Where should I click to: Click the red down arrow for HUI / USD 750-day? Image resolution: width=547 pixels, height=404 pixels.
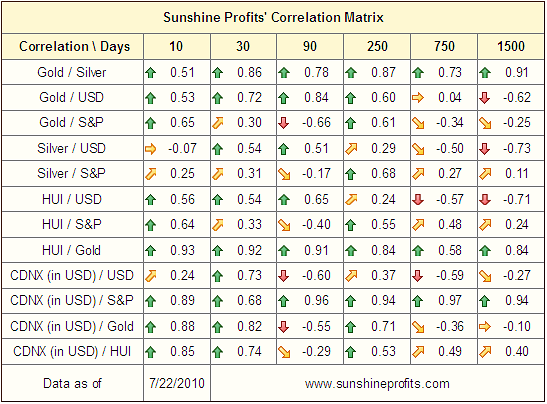(418, 200)
